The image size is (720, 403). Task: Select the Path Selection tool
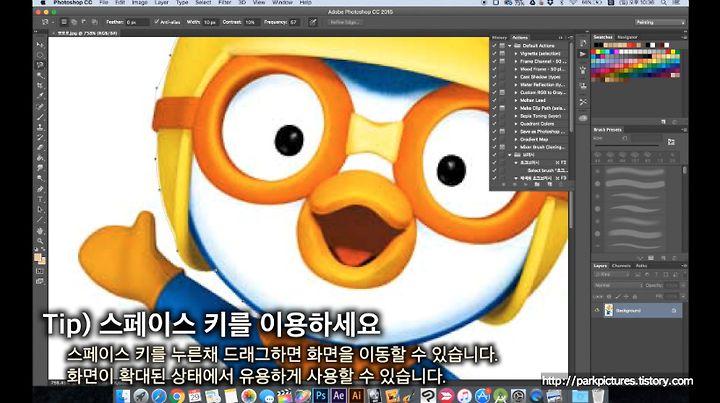point(40,210)
